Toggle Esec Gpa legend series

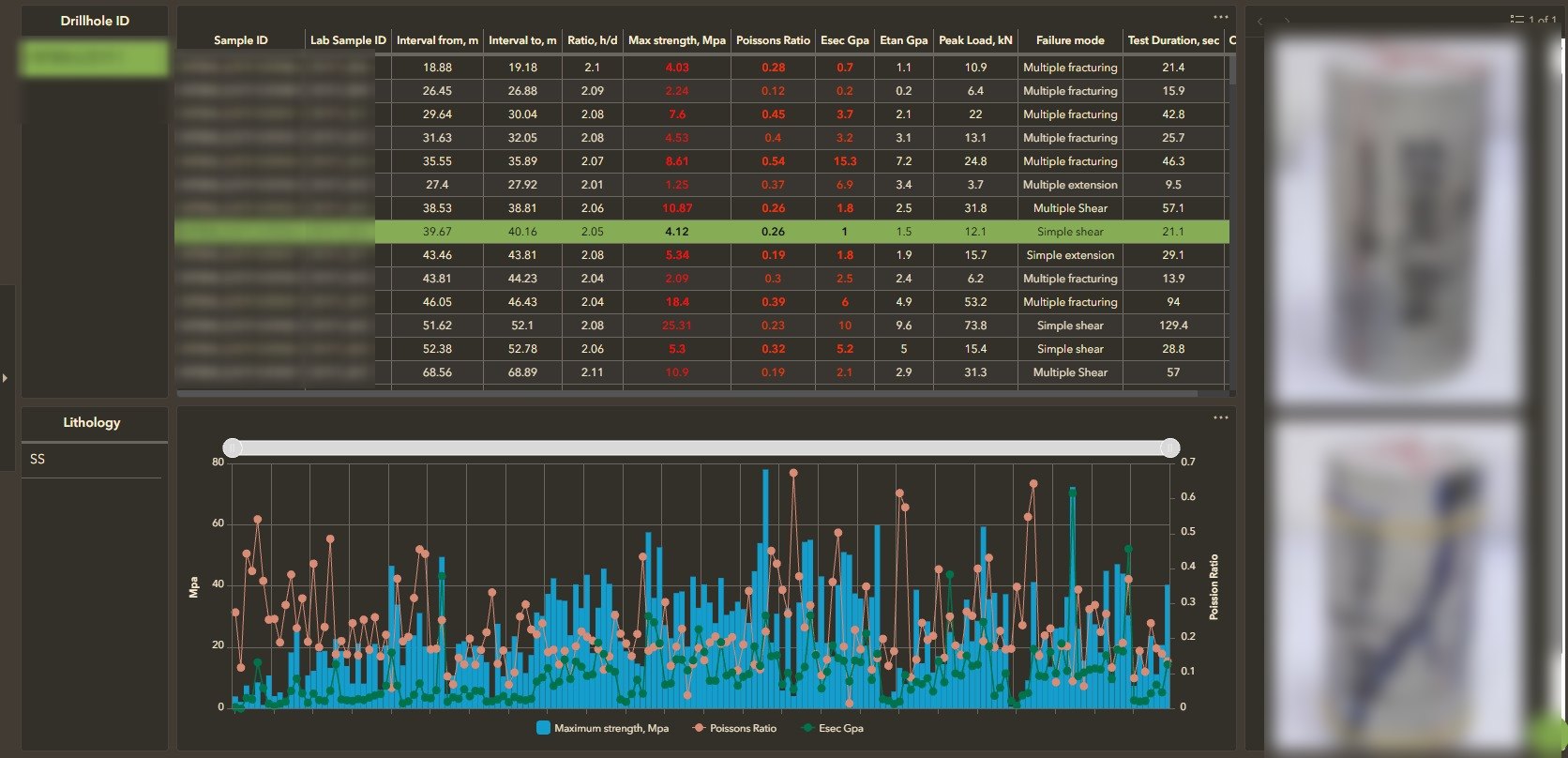click(x=832, y=728)
